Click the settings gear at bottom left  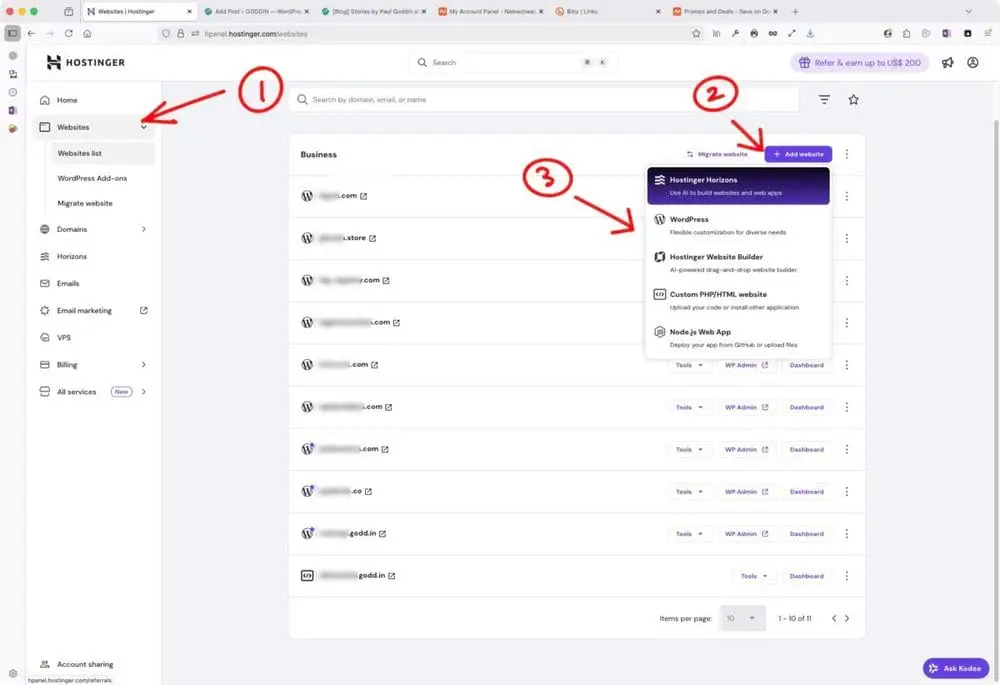[13, 673]
